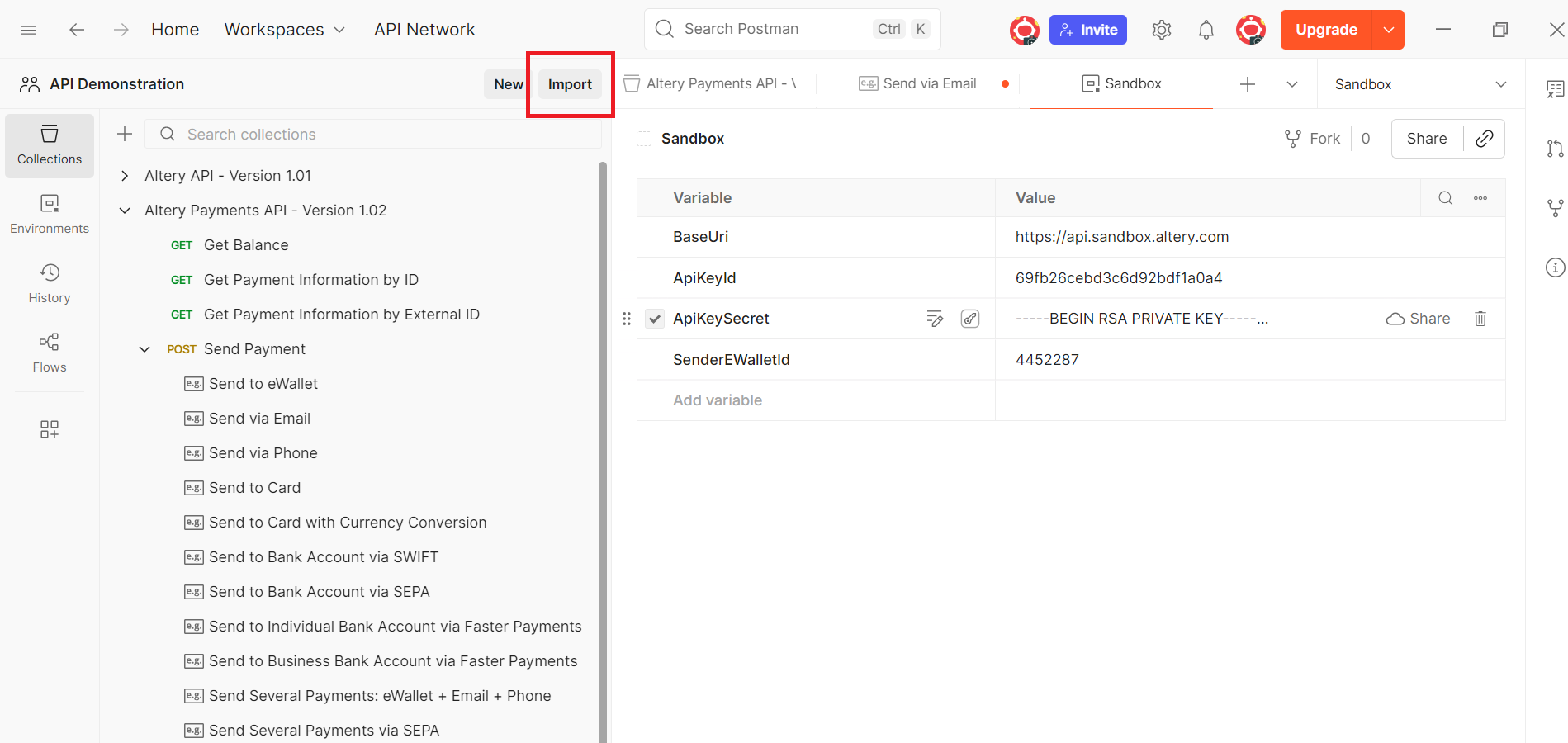The width and height of the screenshot is (1568, 743).
Task: Click the Upgrade button
Action: pyautogui.click(x=1326, y=30)
